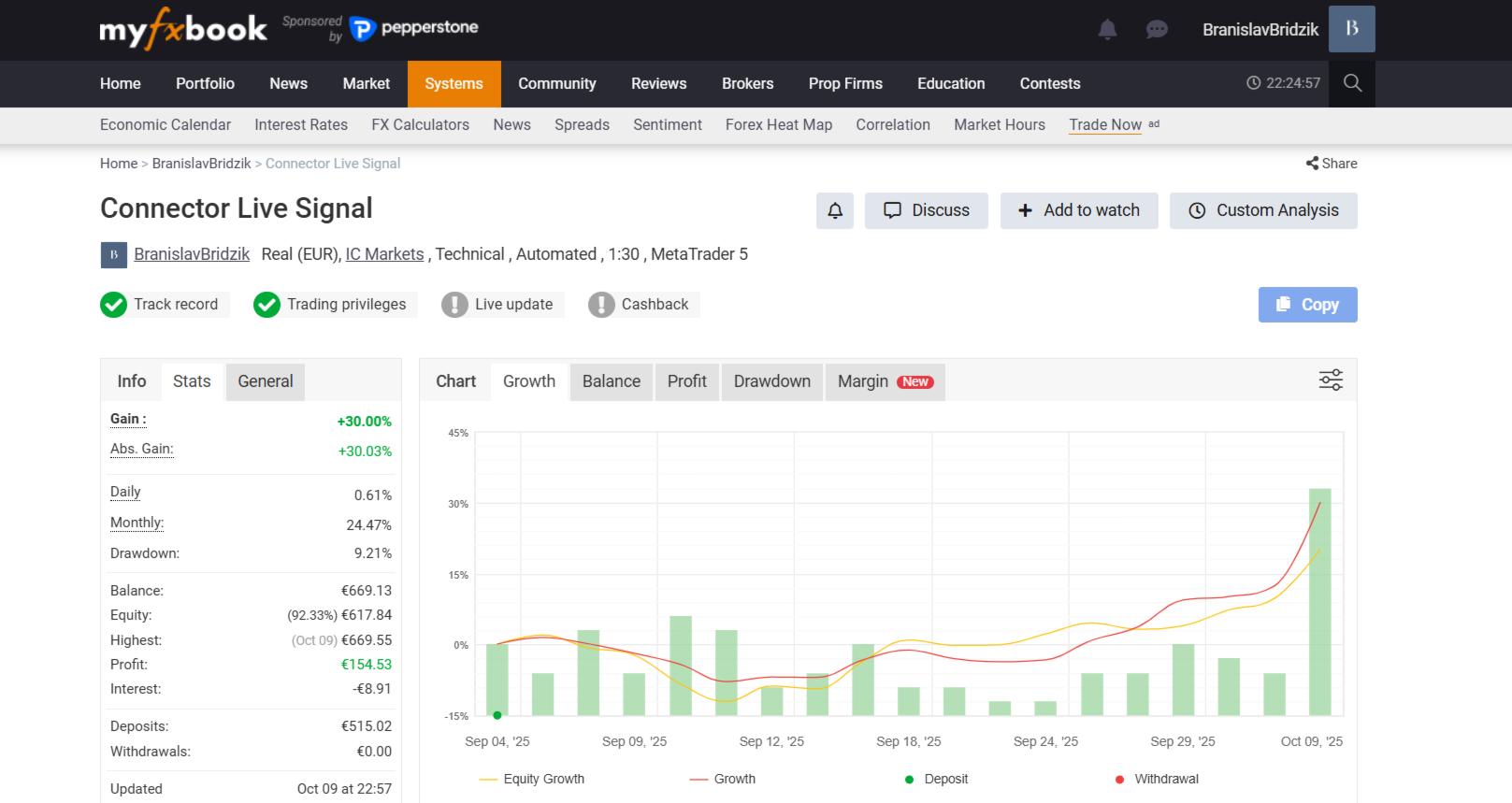
Task: Click the Trade Now ad link
Action: (x=1105, y=125)
